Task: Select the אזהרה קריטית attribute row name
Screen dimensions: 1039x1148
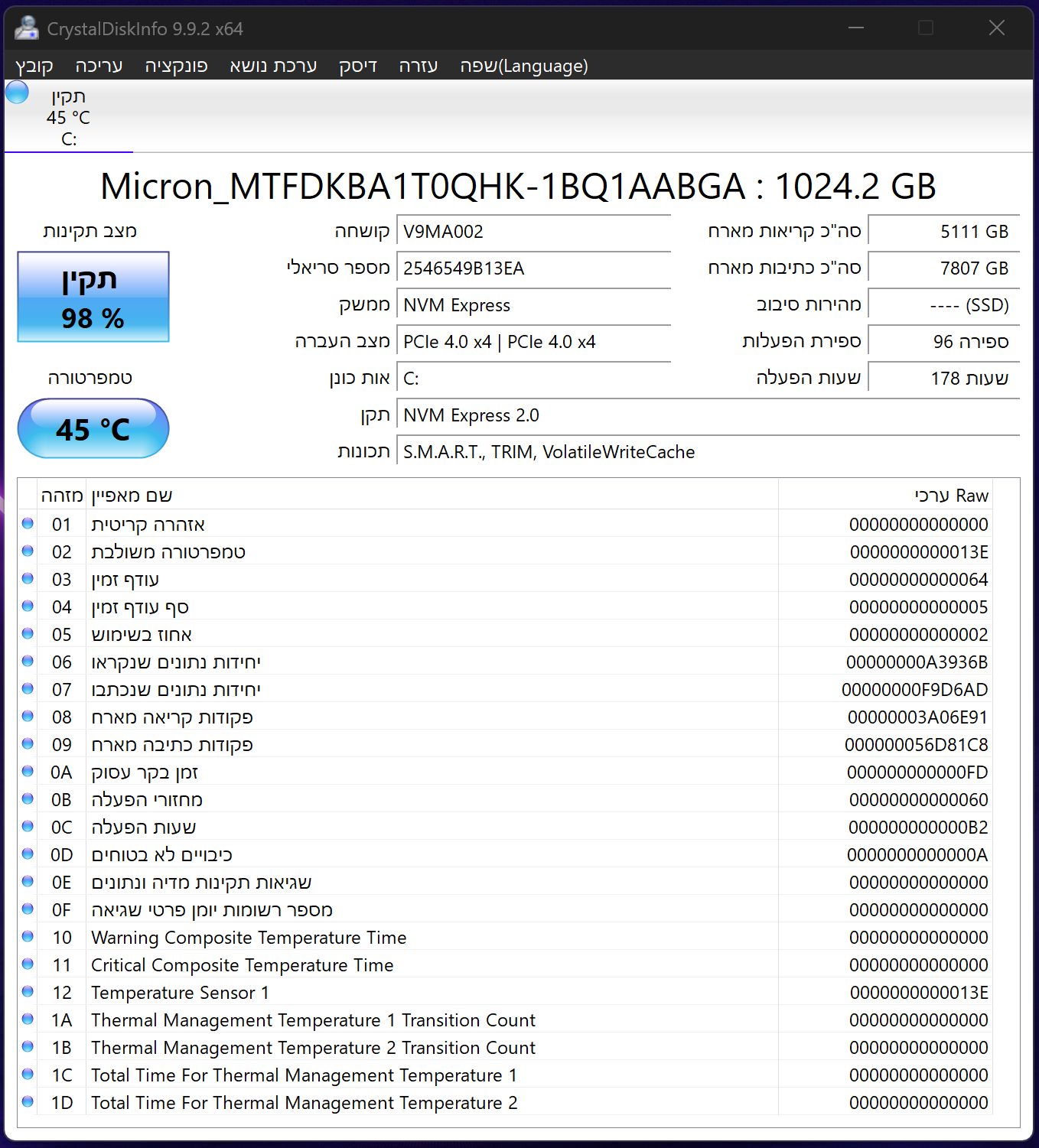Action: tap(148, 525)
